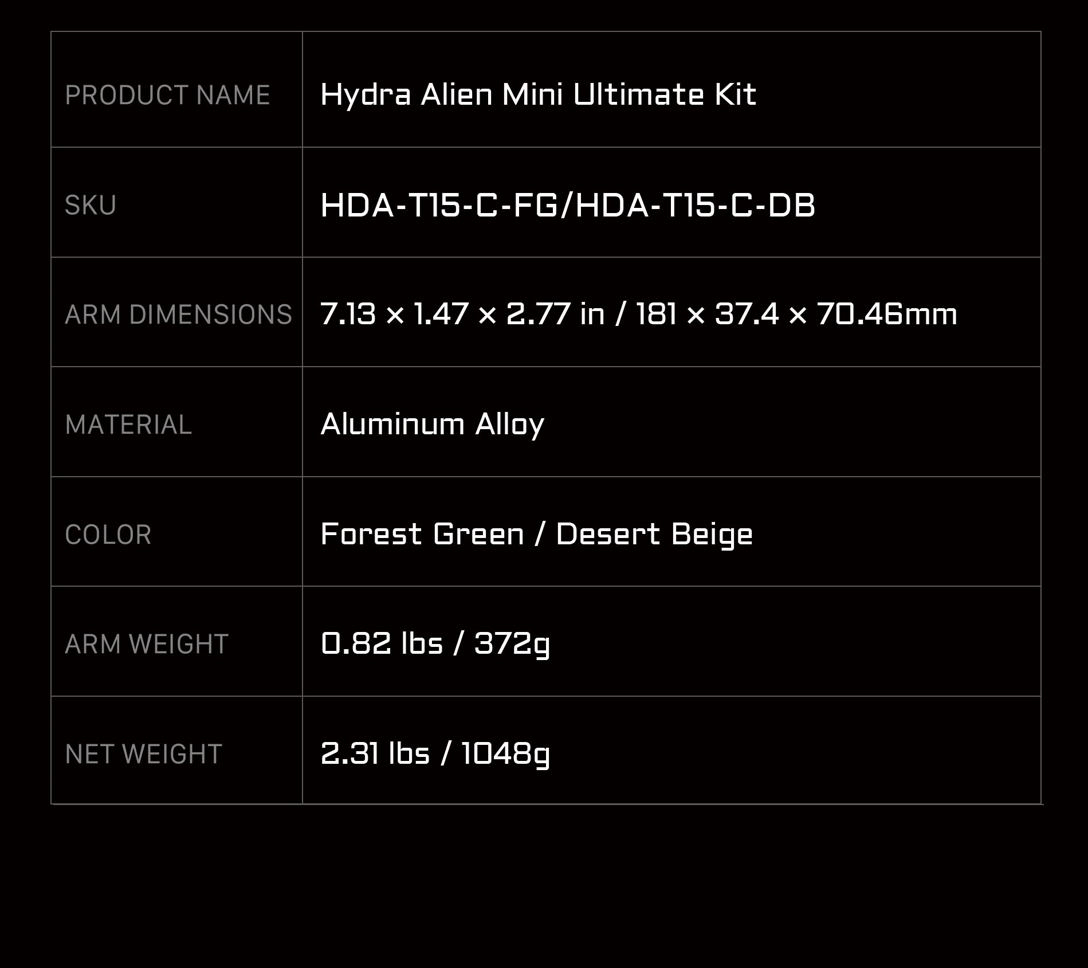Click the NET WEIGHT label

click(x=143, y=754)
